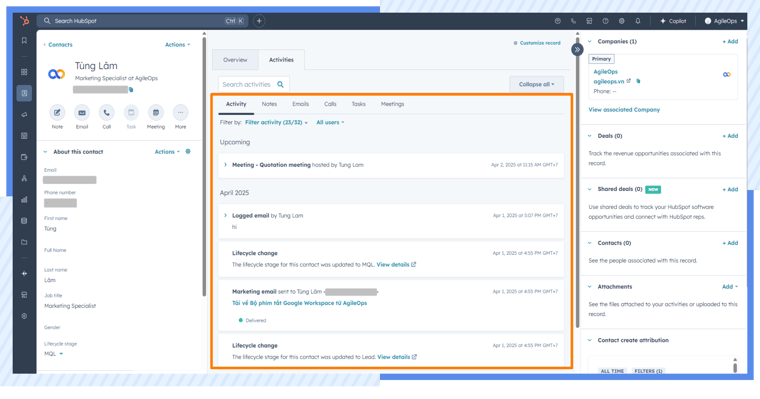Viewport: 760px width, 399px height.
Task: Open the All users filter dropdown
Action: click(x=330, y=123)
